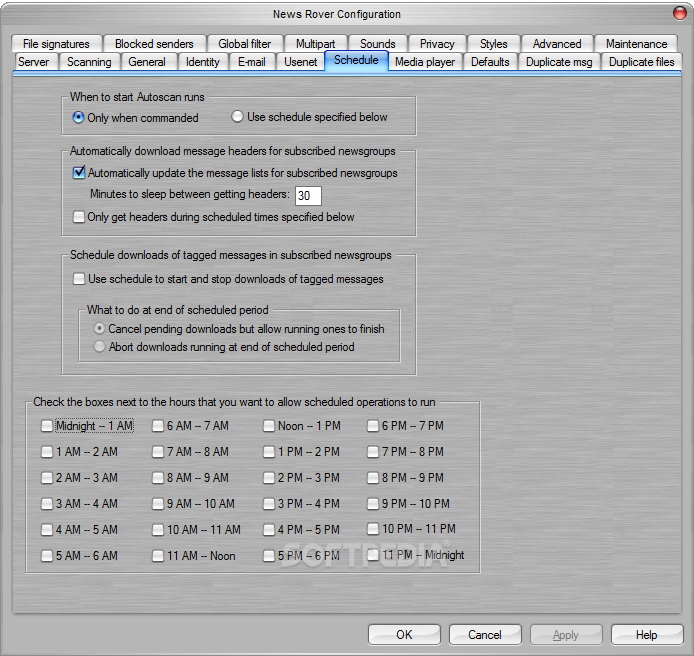
Task: Switch to the Server tab
Action: pyautogui.click(x=34, y=62)
